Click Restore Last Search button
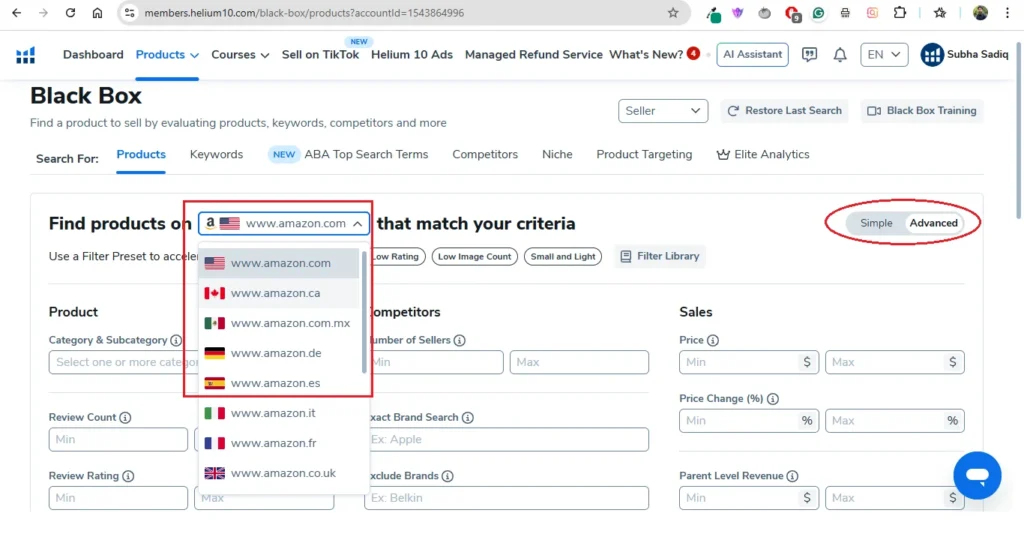 [x=784, y=111]
